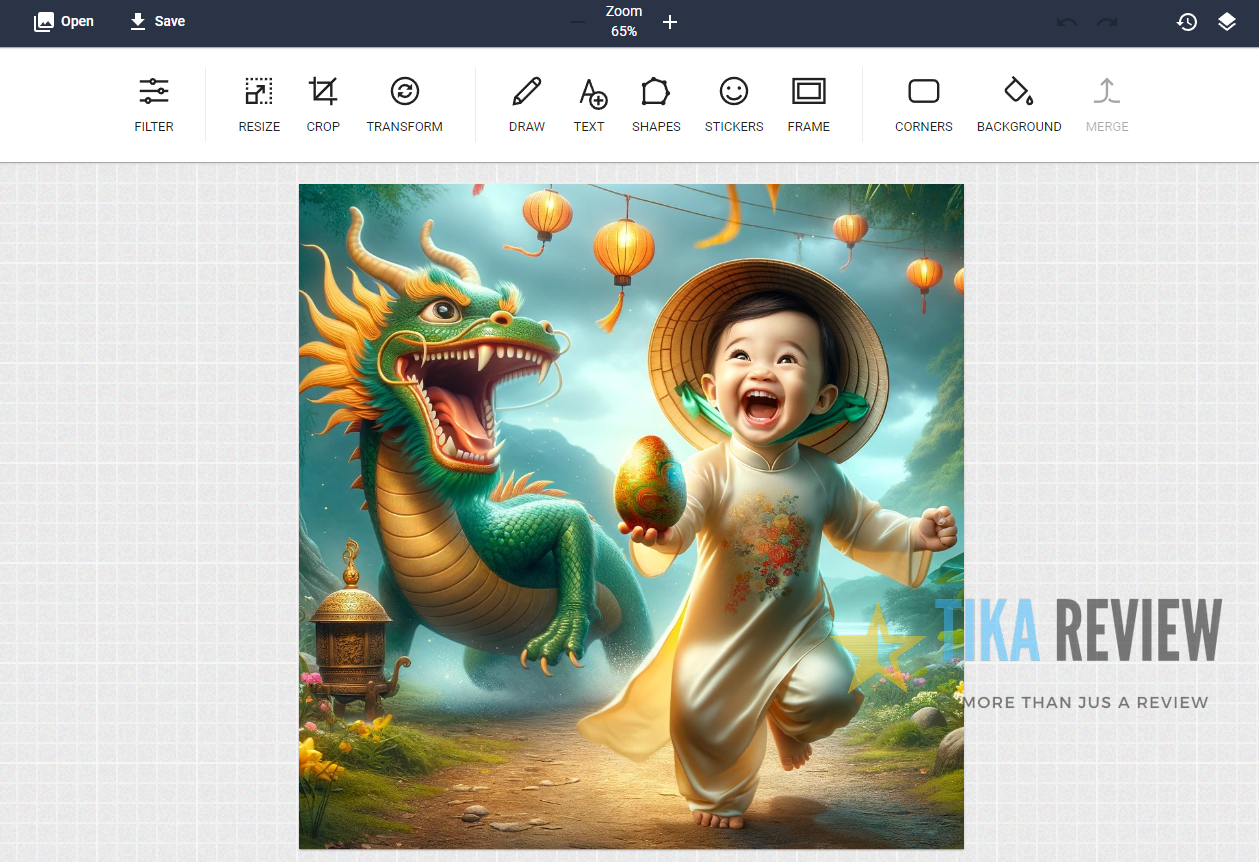Open the Filter tool

point(154,105)
